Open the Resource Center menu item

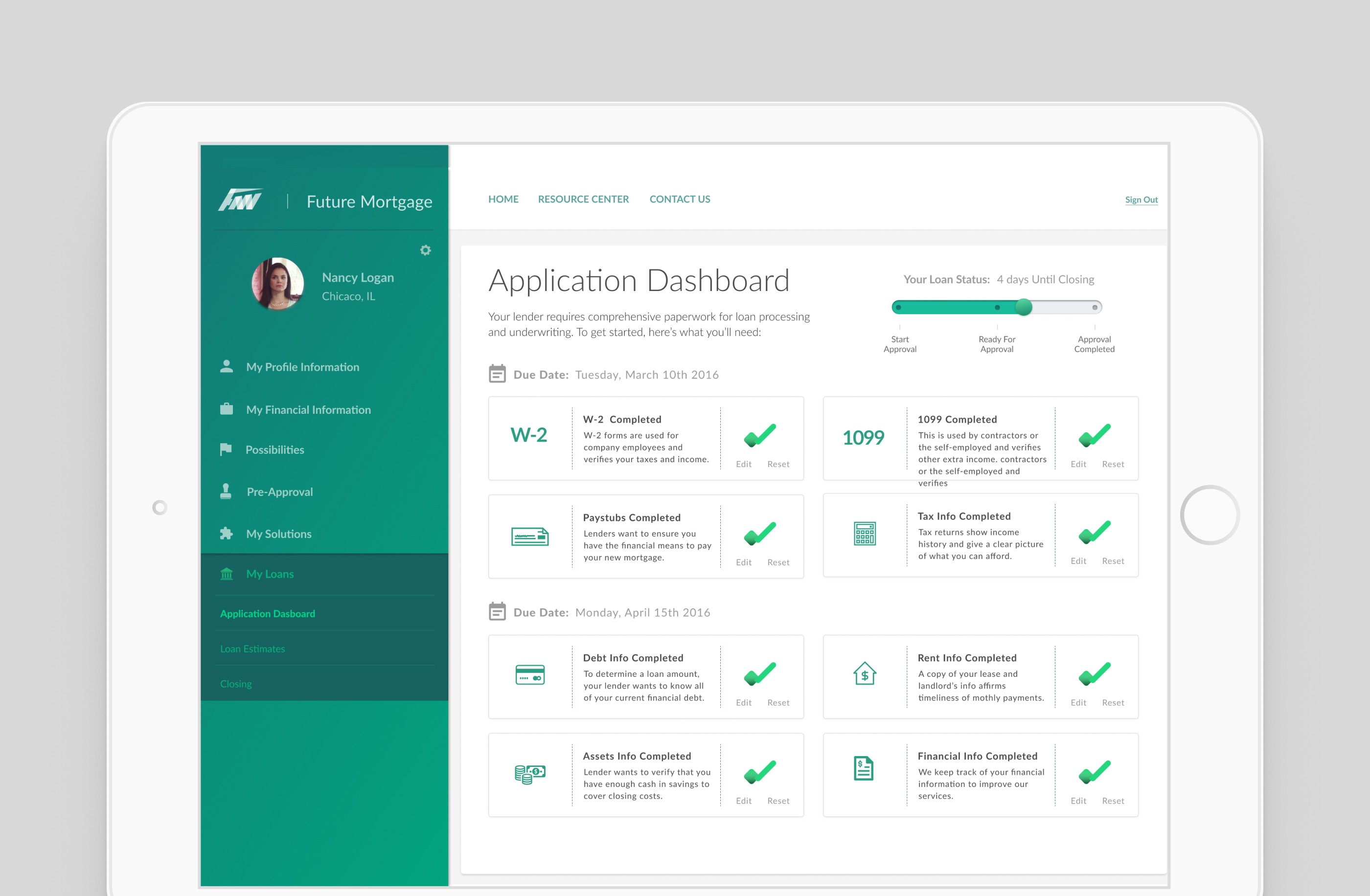pyautogui.click(x=583, y=199)
